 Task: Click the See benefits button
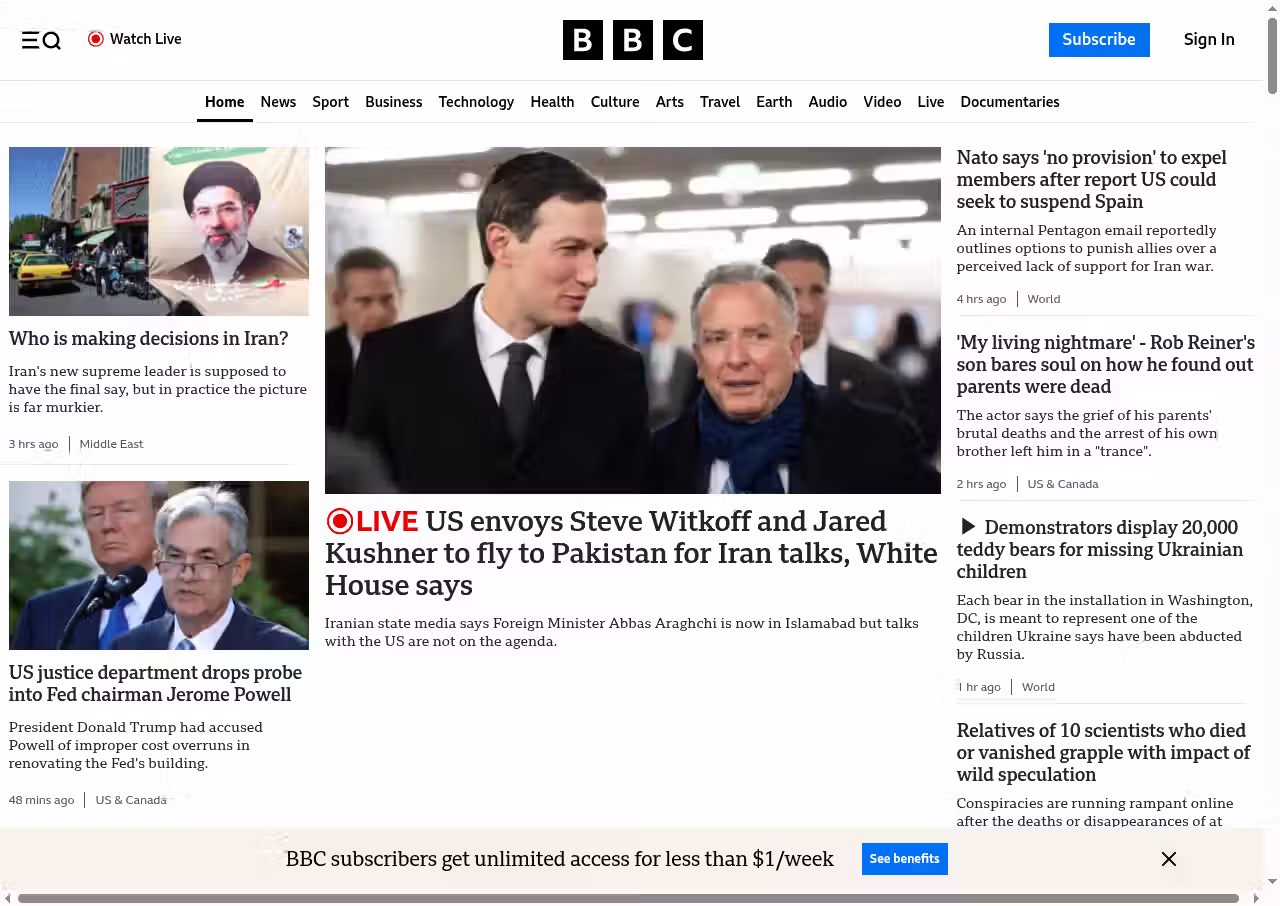pyautogui.click(x=904, y=859)
